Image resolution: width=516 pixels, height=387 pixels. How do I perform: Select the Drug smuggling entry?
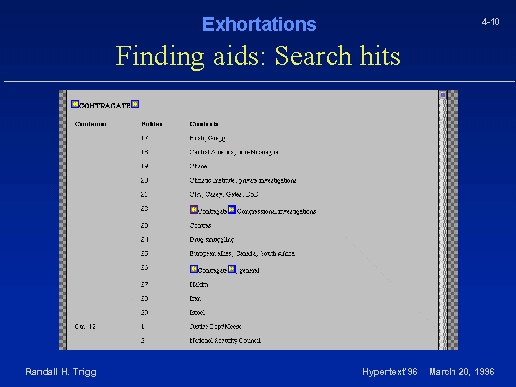212,240
